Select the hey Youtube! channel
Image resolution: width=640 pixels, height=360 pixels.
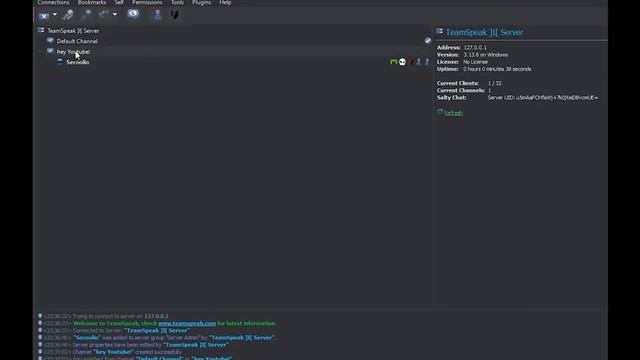[73, 52]
